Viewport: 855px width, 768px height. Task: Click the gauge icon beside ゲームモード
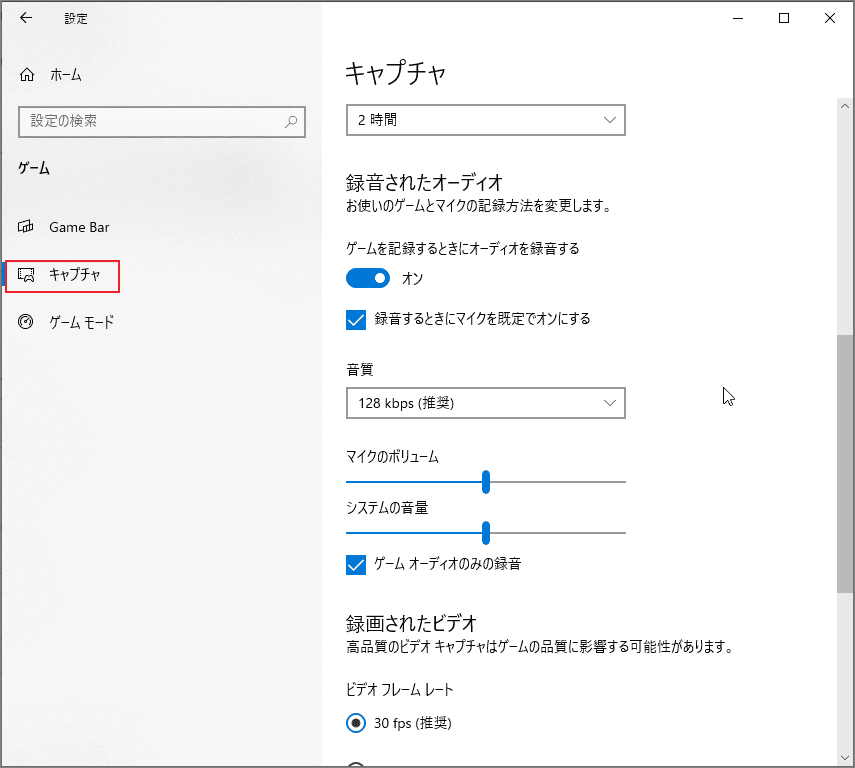click(25, 322)
